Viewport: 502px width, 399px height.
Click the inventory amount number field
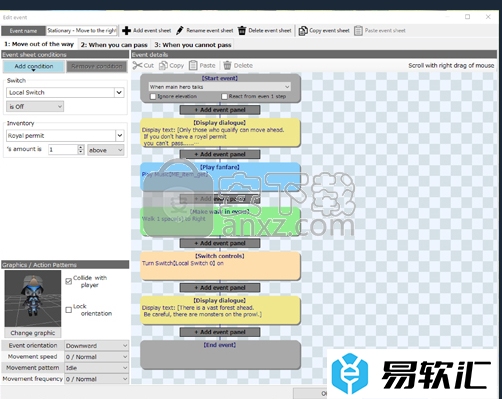click(x=63, y=150)
